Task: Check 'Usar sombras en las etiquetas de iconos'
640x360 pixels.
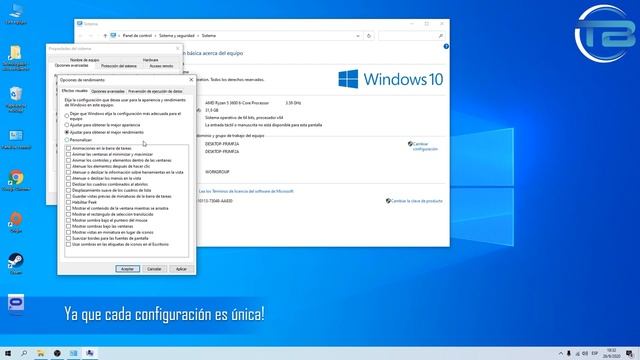Action: tap(68, 244)
